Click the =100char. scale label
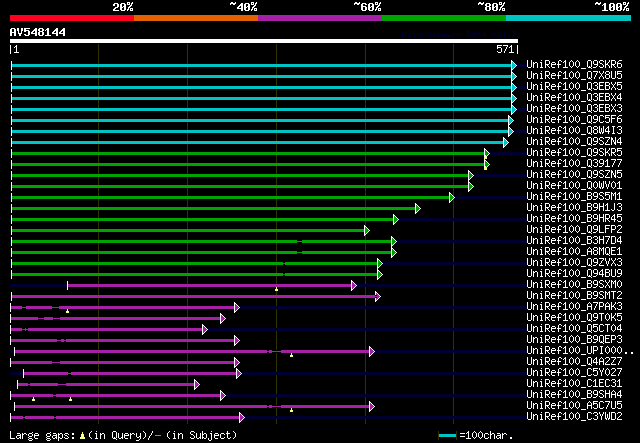 pyautogui.click(x=486, y=435)
